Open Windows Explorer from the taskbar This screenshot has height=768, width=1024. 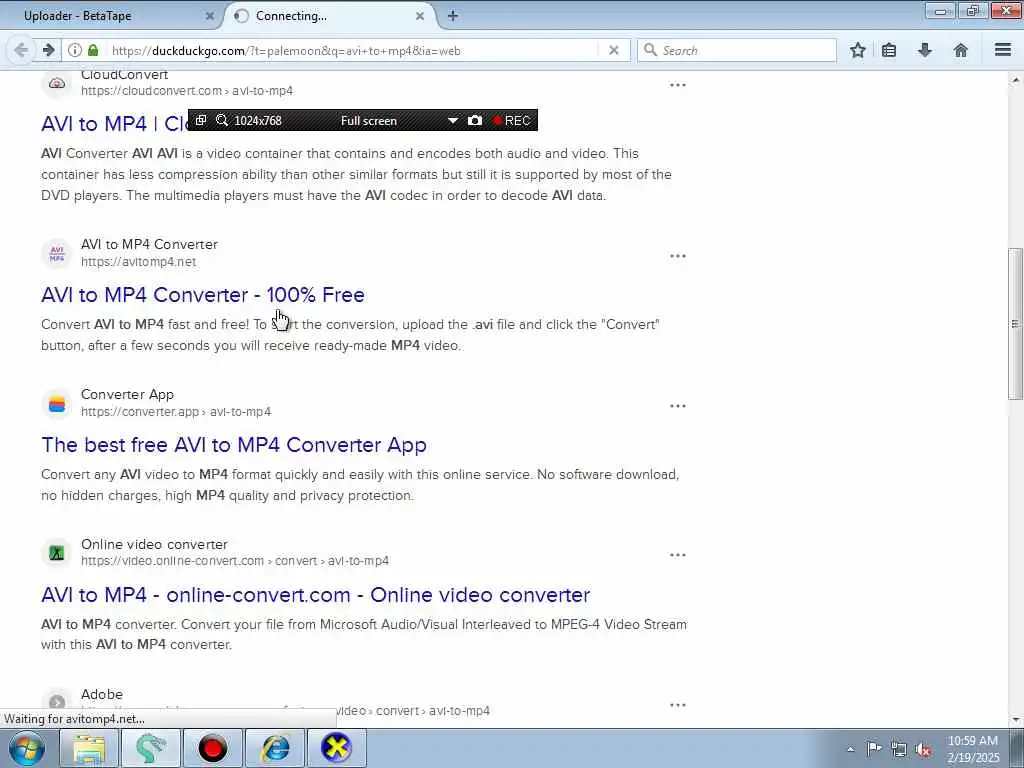(89, 748)
